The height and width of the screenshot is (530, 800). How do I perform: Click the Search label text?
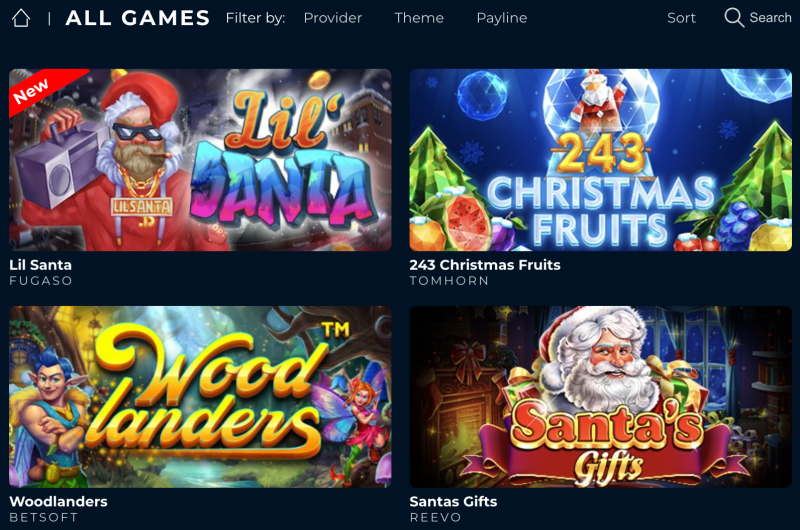[x=770, y=18]
